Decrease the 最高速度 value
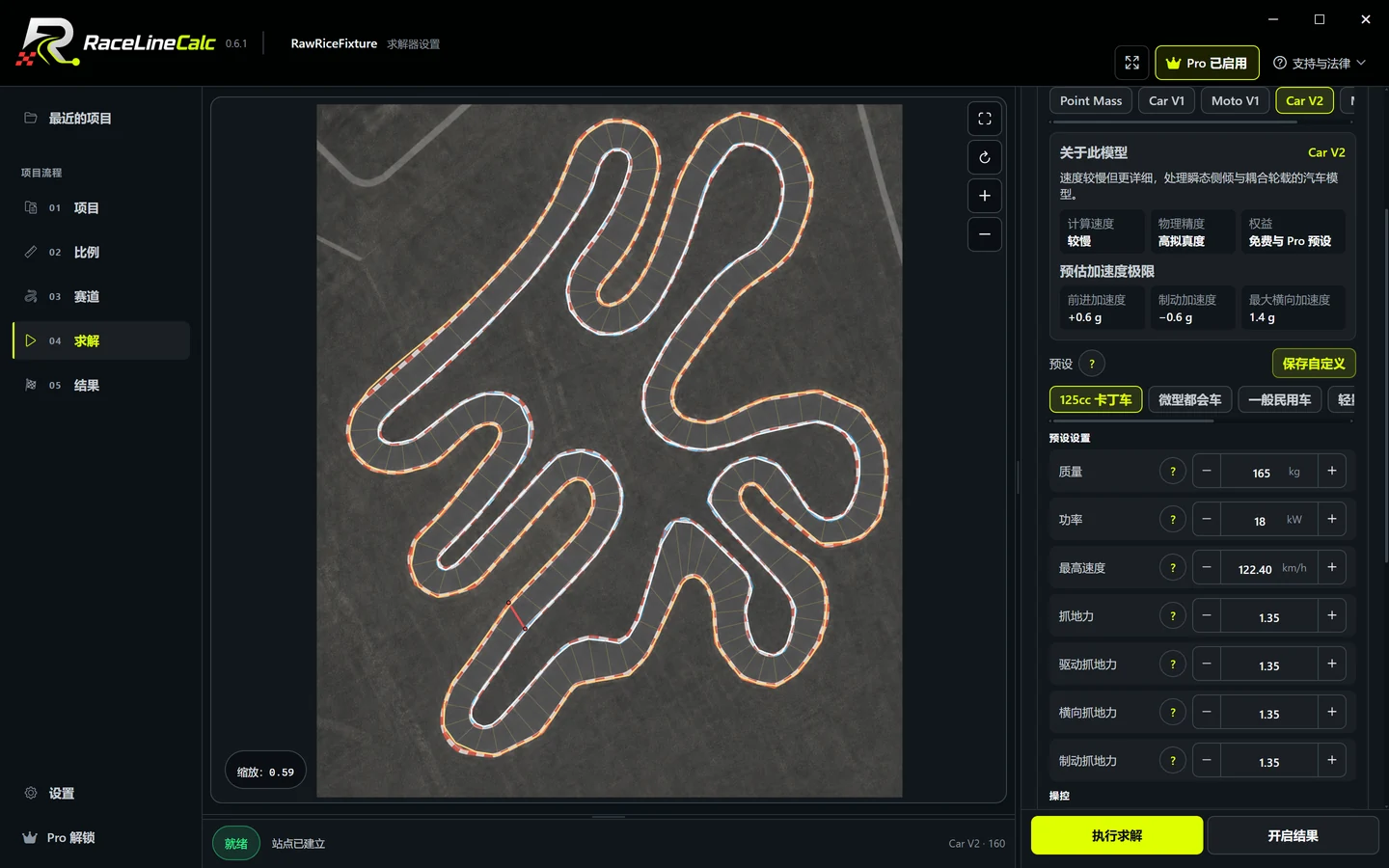 click(1207, 567)
